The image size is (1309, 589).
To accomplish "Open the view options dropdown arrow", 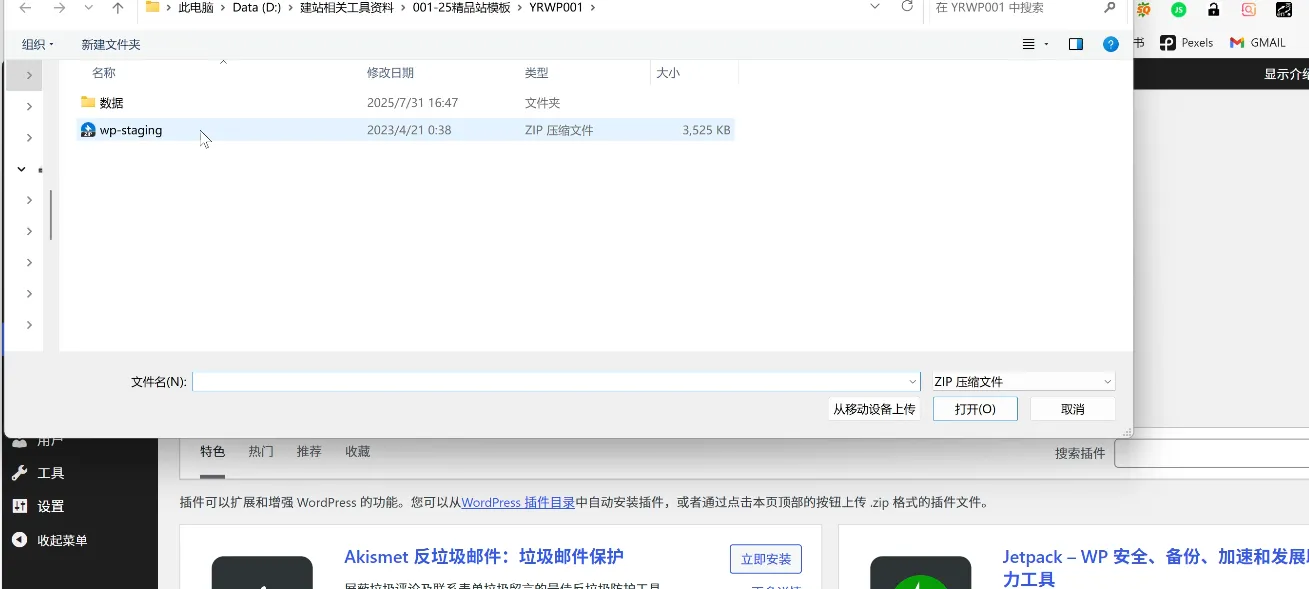I will pyautogui.click(x=1046, y=44).
